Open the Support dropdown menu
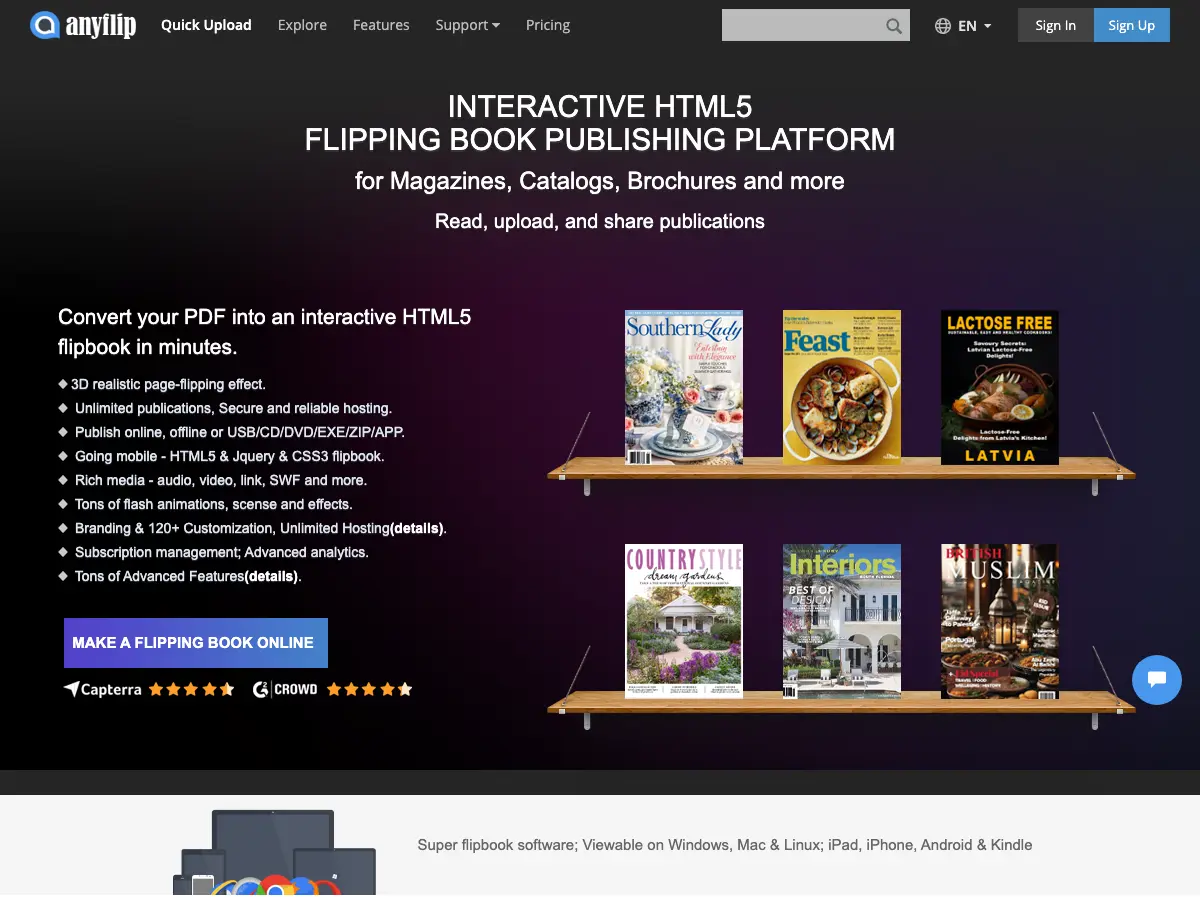Viewport: 1200px width, 900px height. 467,25
